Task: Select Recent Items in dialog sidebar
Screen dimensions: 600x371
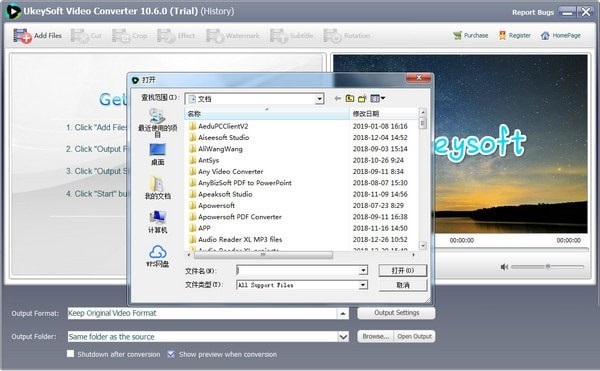Action: tap(157, 122)
